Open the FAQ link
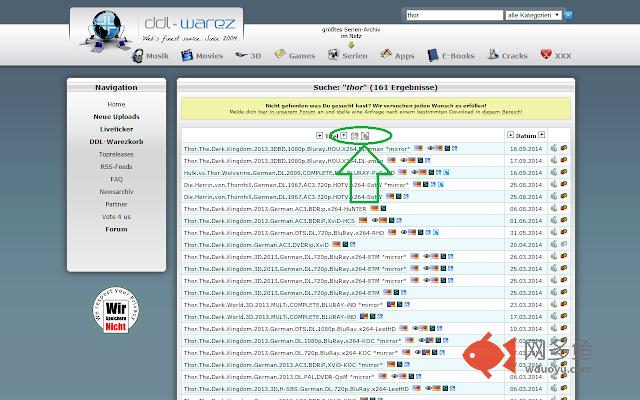640x400 pixels. point(116,179)
